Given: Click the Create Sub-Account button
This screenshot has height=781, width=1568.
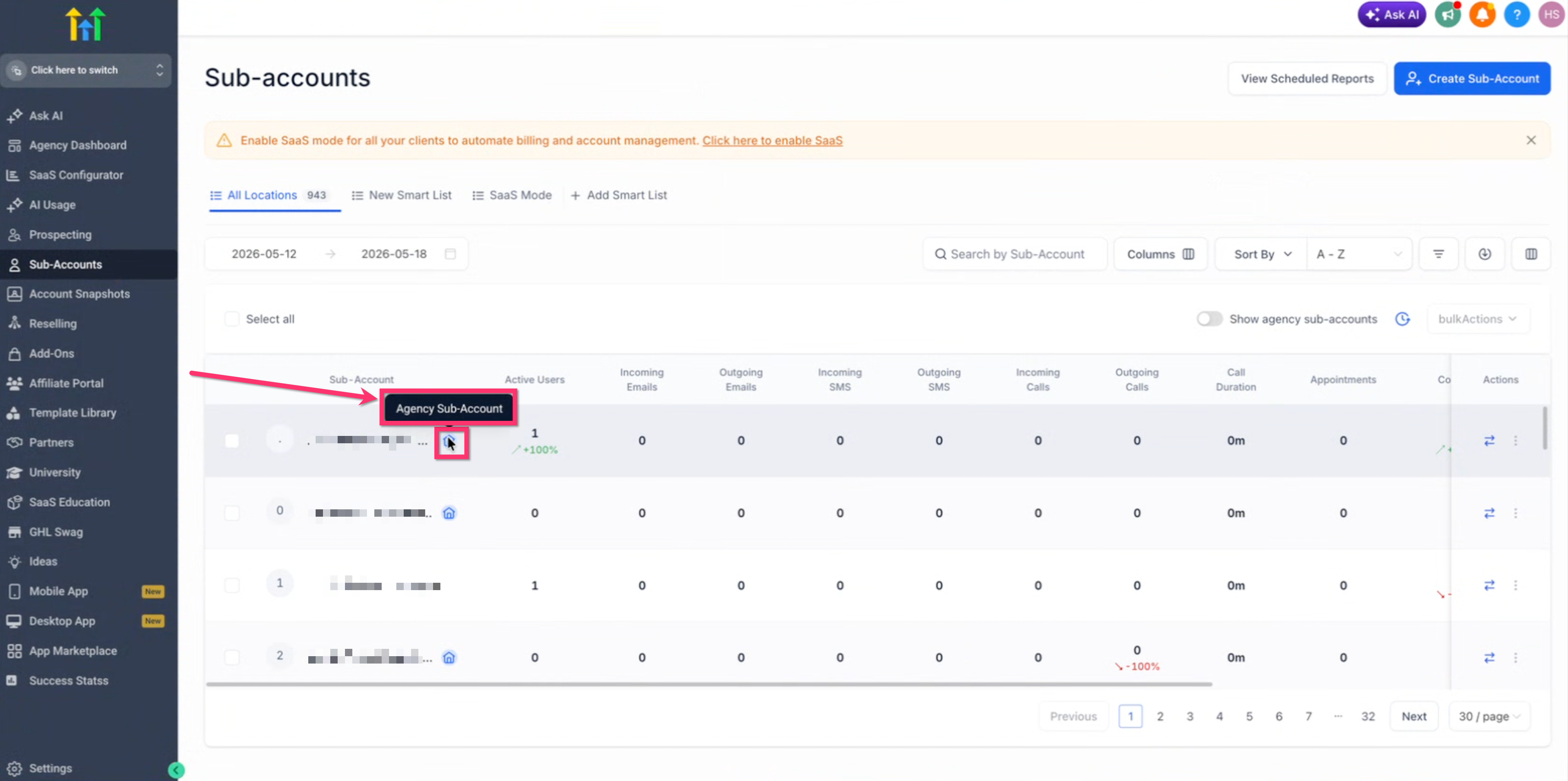Looking at the screenshot, I should (1472, 78).
